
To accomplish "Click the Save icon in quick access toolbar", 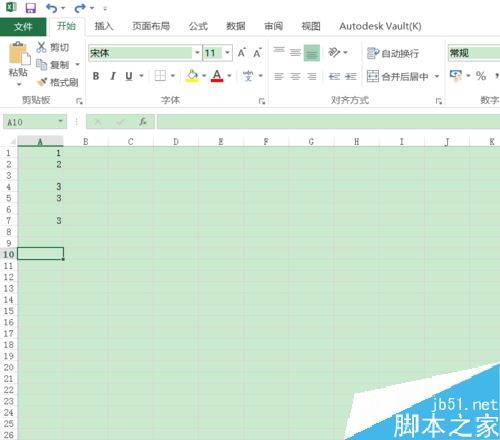I will click(31, 8).
